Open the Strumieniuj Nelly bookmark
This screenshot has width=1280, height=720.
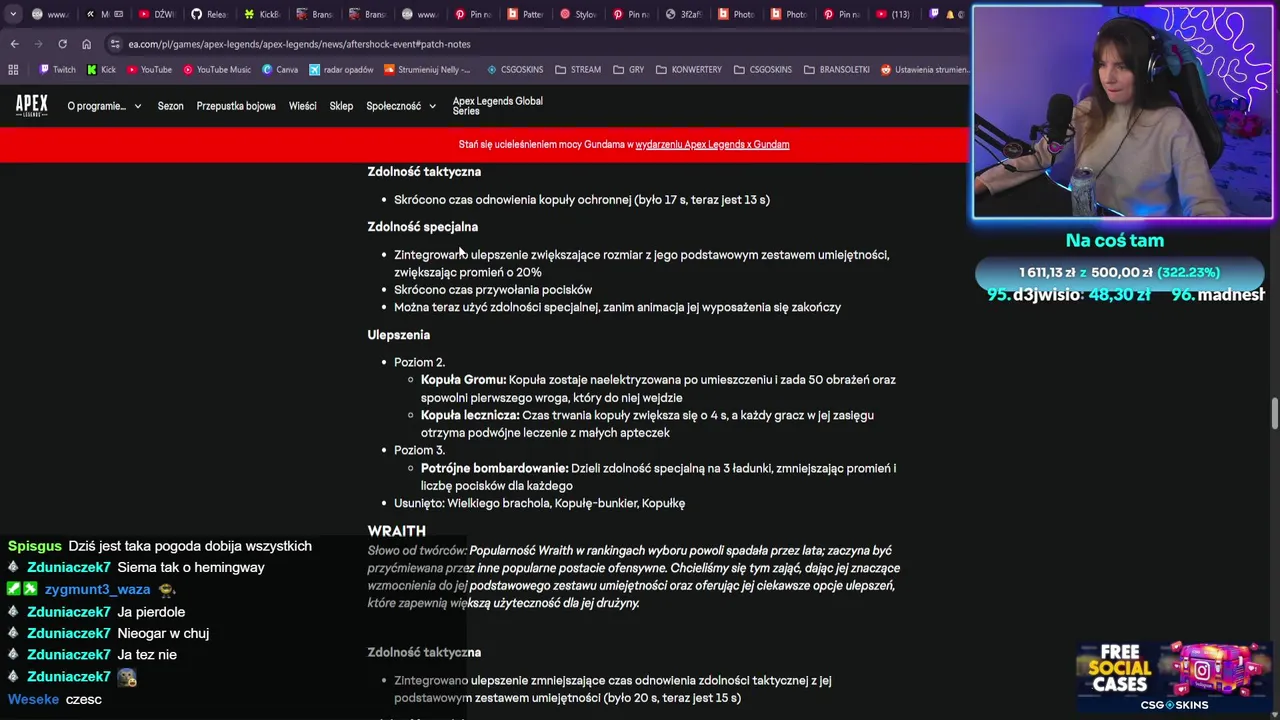427,70
